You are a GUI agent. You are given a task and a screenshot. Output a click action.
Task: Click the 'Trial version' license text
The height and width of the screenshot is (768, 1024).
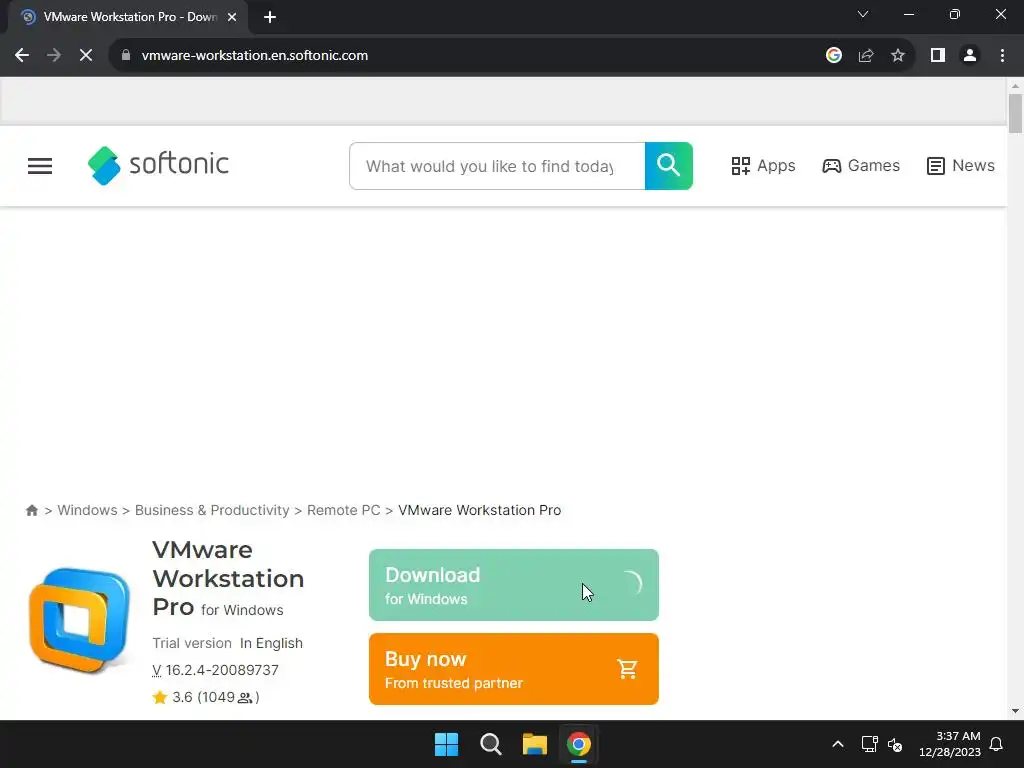click(191, 643)
